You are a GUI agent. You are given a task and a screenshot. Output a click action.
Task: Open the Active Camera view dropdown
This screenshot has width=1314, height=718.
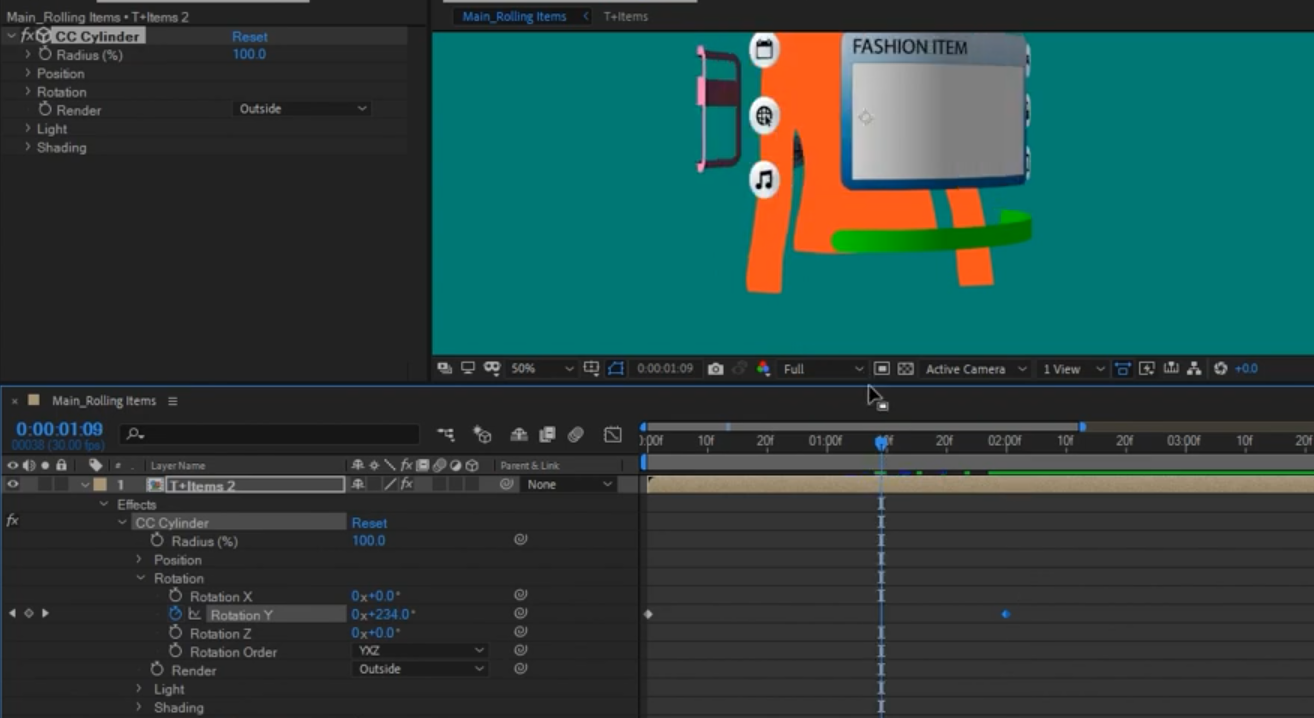(975, 369)
